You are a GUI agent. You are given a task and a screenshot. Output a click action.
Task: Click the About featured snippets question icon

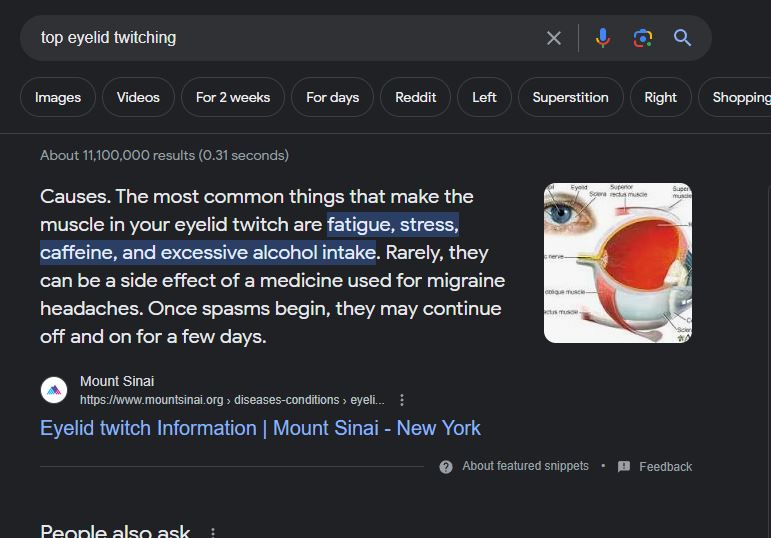coord(446,467)
